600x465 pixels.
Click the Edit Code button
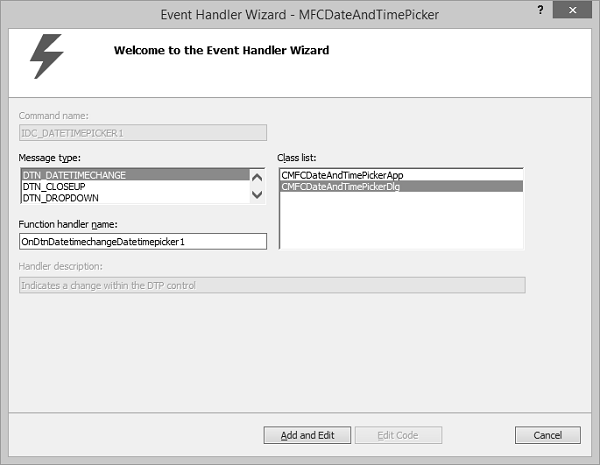click(x=398, y=435)
